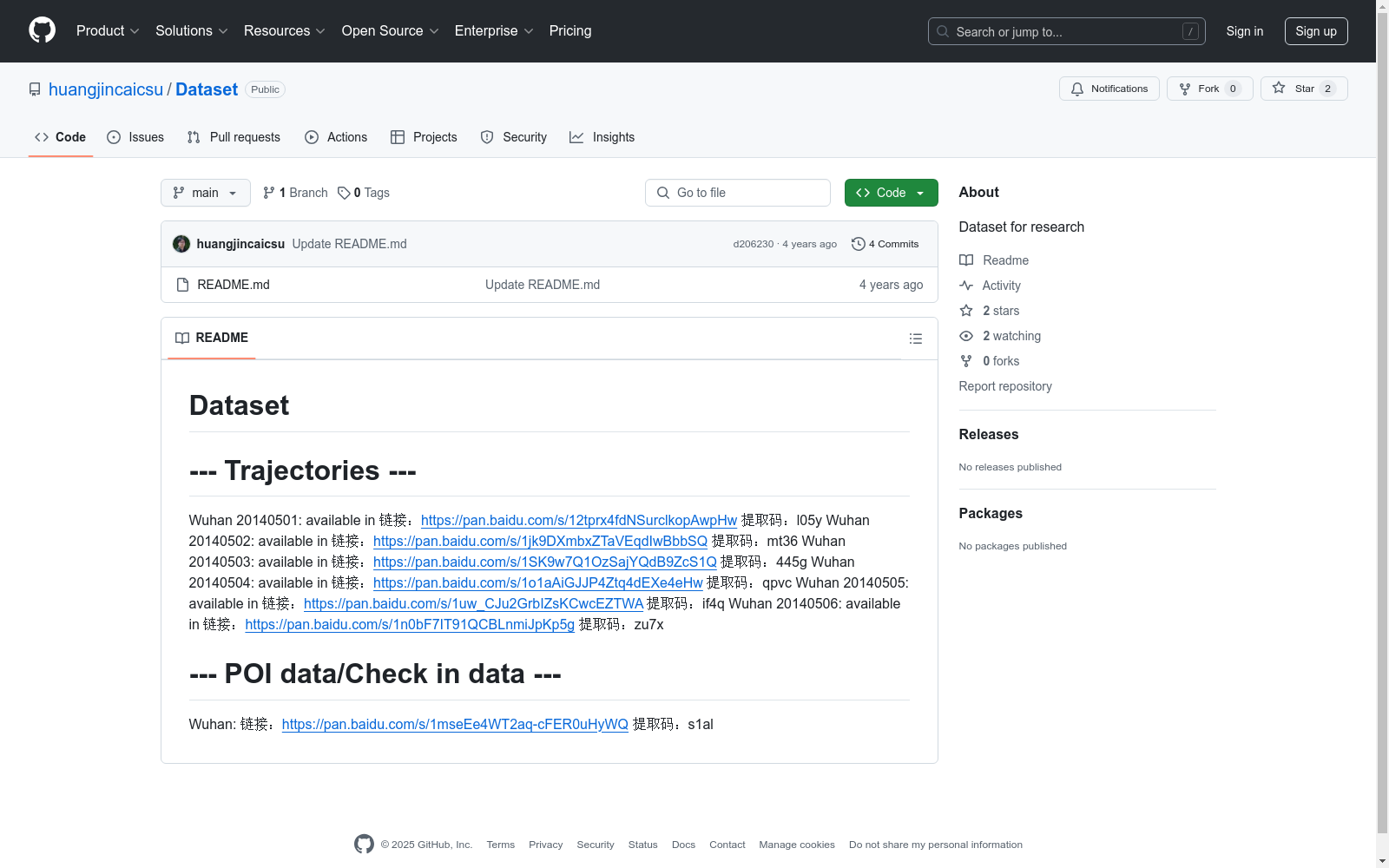Screen dimensions: 1389x868
Task: Select the Code tab
Action: [x=61, y=137]
